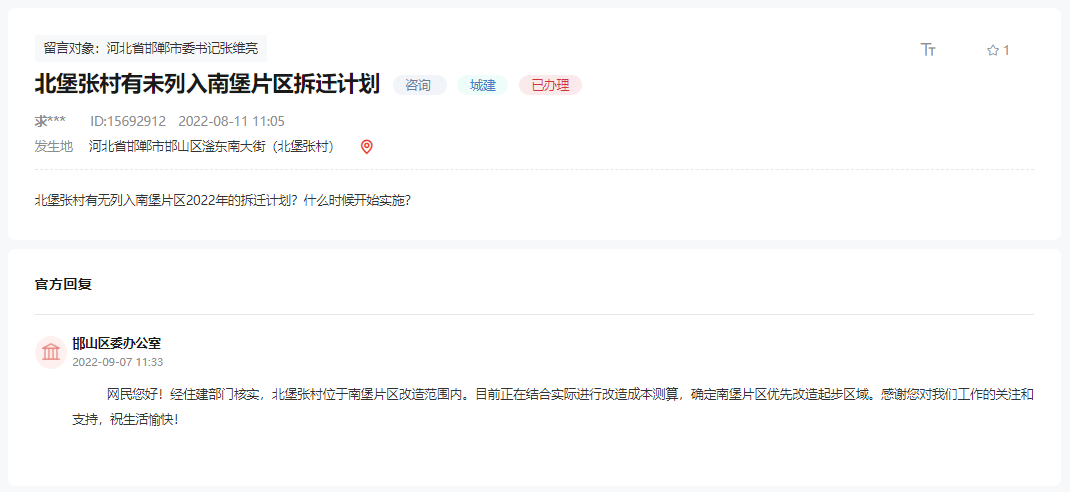Viewport: 1070px width, 492px height.
Task: Click the question text about 2022年的拆迁计划
Action: click(x=222, y=201)
